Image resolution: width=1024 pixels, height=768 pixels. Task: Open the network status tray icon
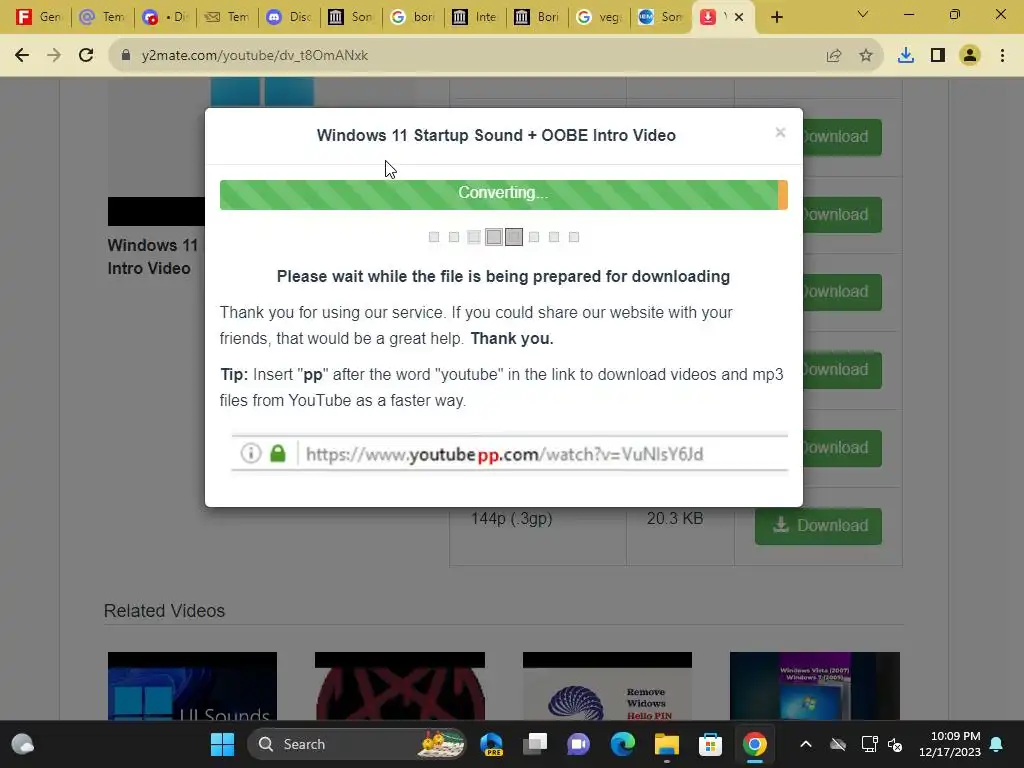click(x=869, y=744)
